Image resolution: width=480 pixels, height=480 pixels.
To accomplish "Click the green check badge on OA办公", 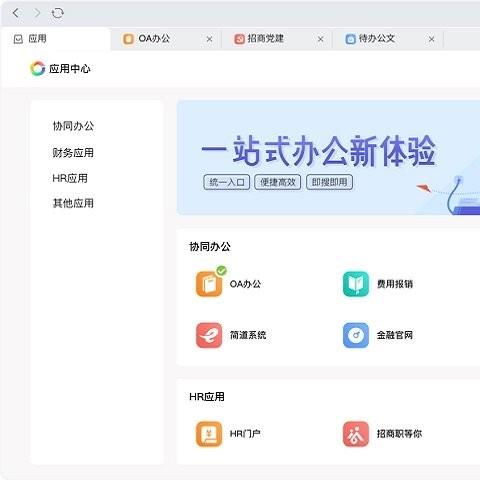I will (221, 271).
